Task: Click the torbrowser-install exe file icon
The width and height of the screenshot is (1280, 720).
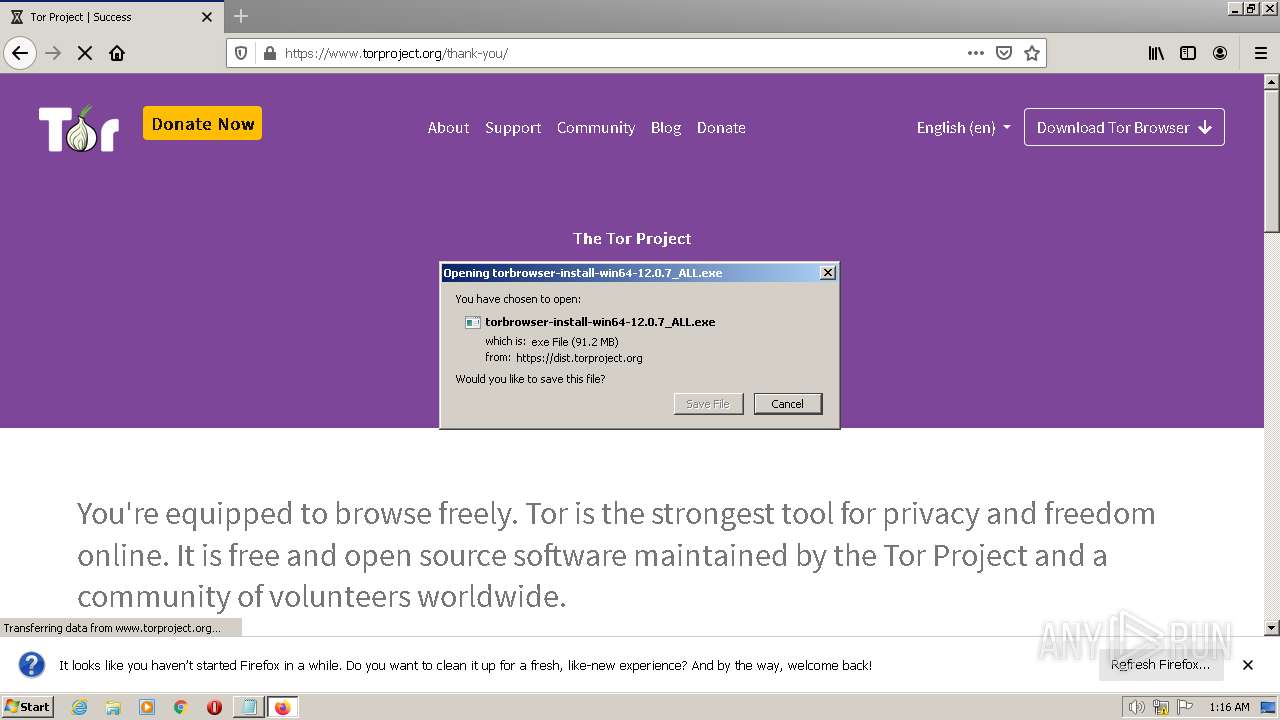Action: pyautogui.click(x=473, y=322)
